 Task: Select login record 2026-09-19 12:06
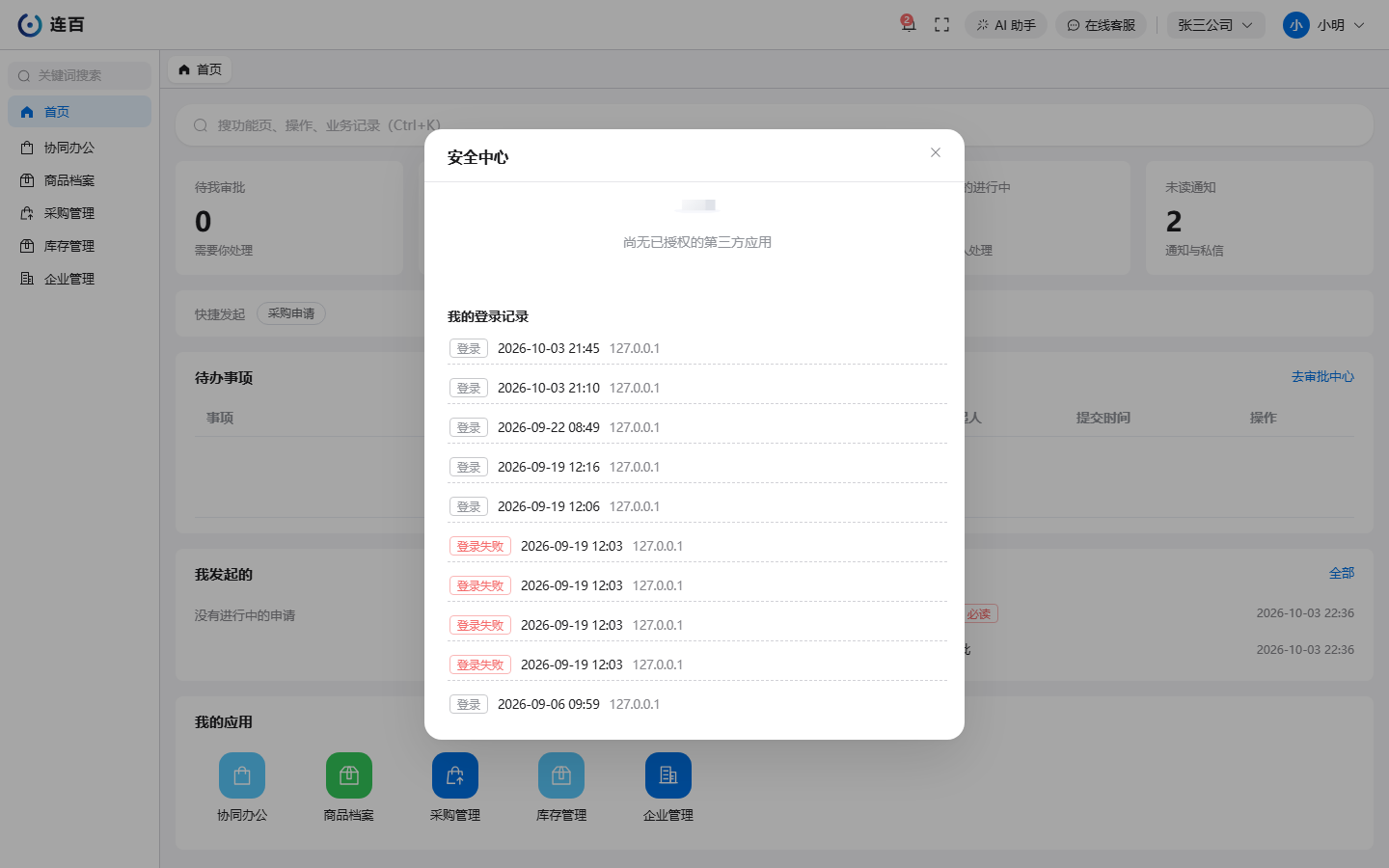coord(697,506)
